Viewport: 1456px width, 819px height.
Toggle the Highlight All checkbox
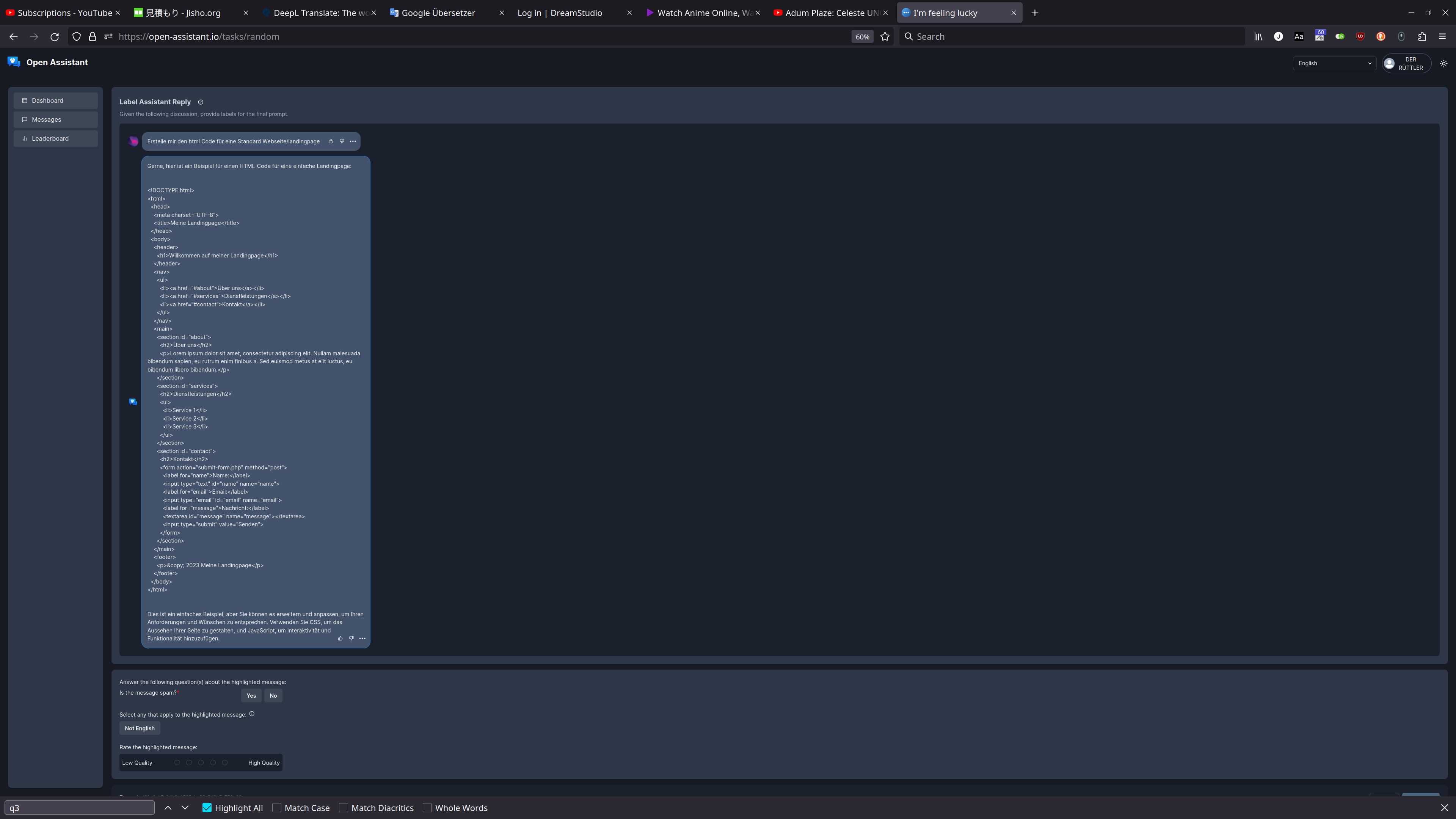(x=207, y=808)
